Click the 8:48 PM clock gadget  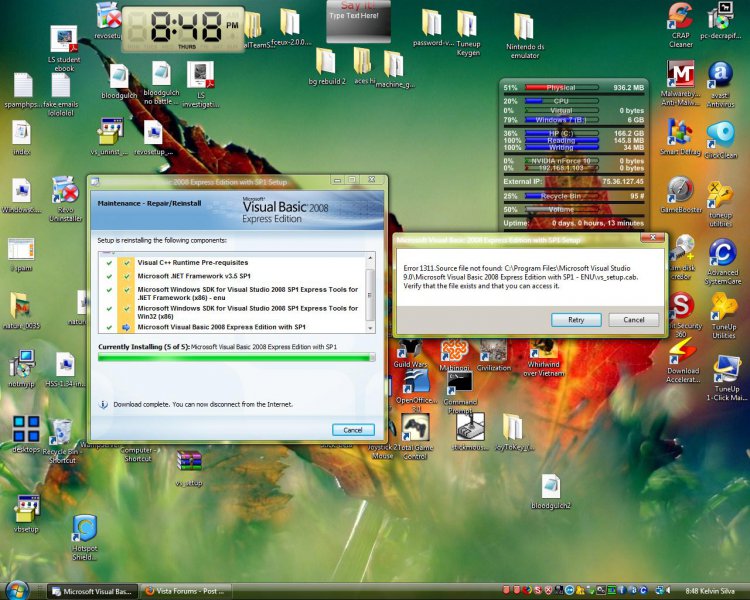[x=183, y=28]
